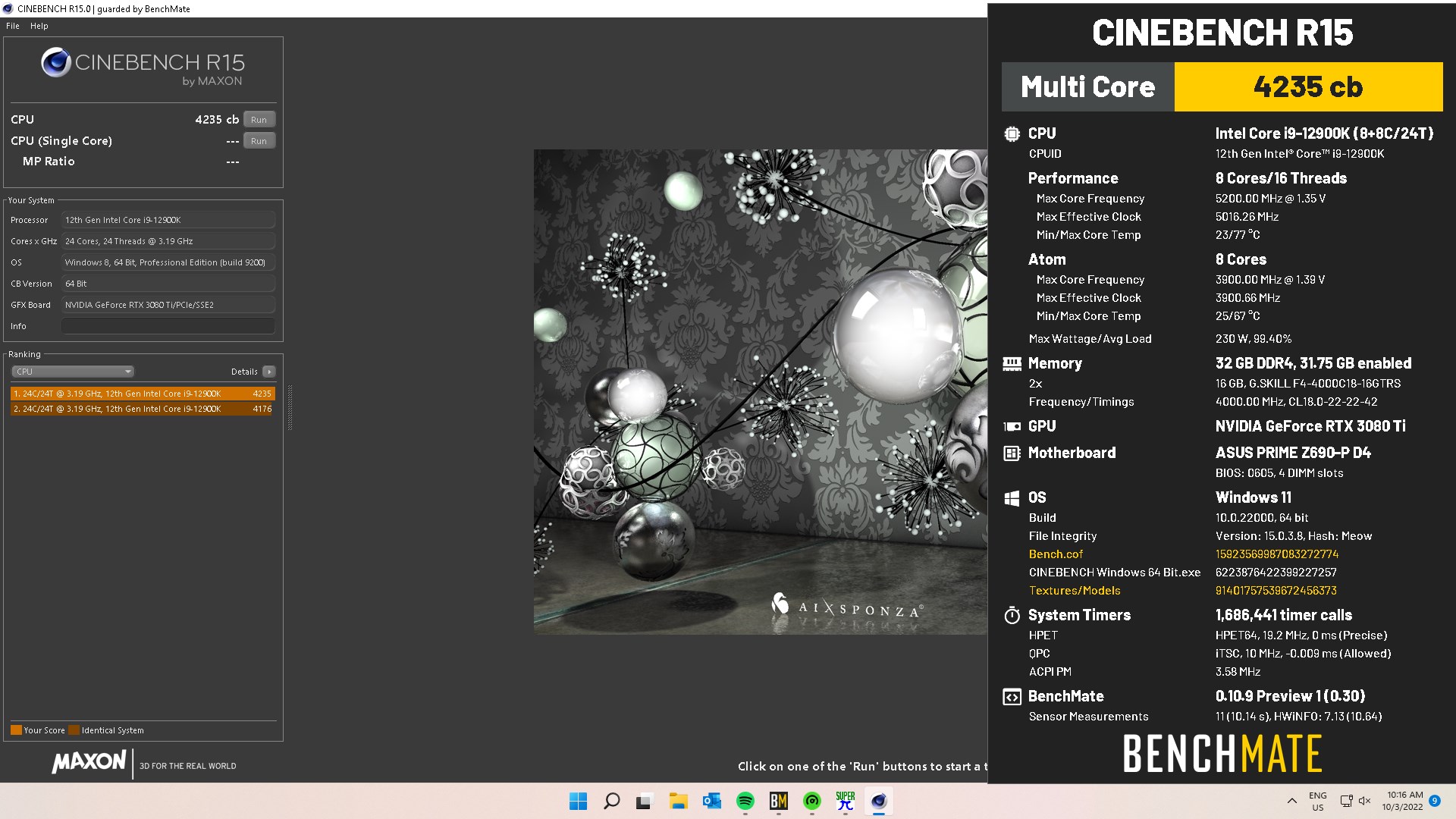
Task: Click the BENCHMATE logo at panel bottom
Action: point(1222,754)
